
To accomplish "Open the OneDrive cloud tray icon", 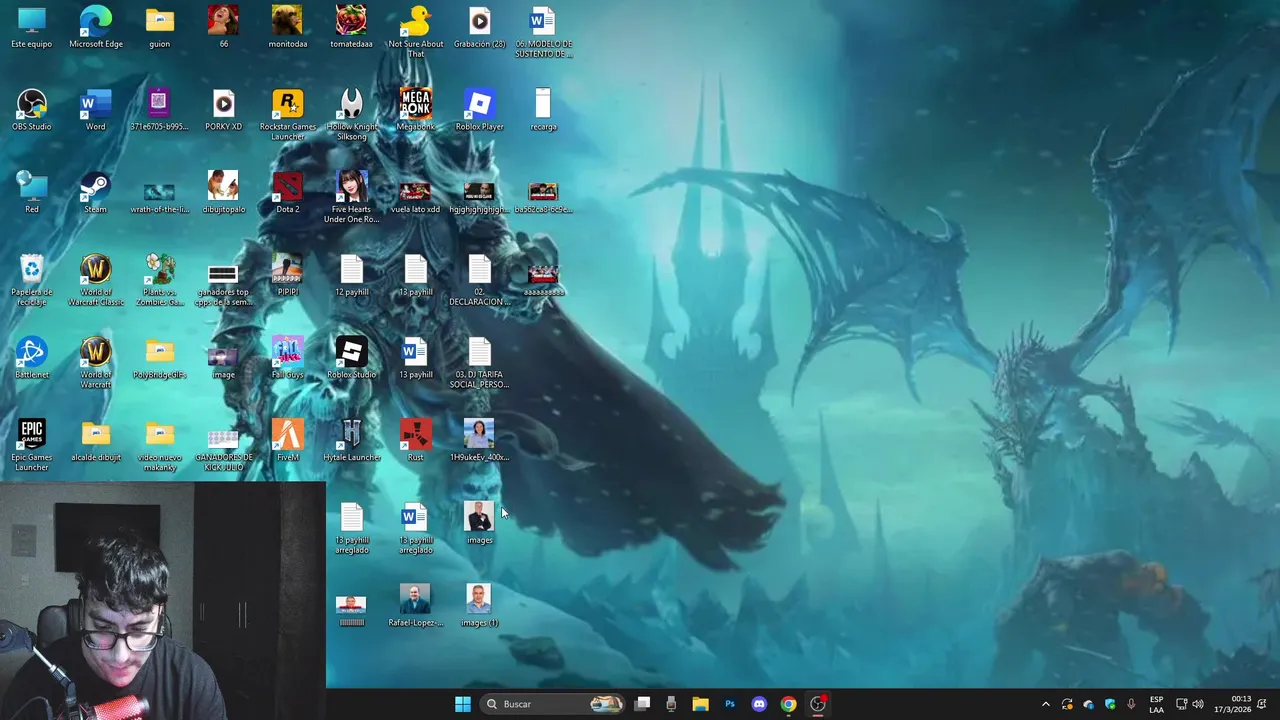I will coord(1088,704).
